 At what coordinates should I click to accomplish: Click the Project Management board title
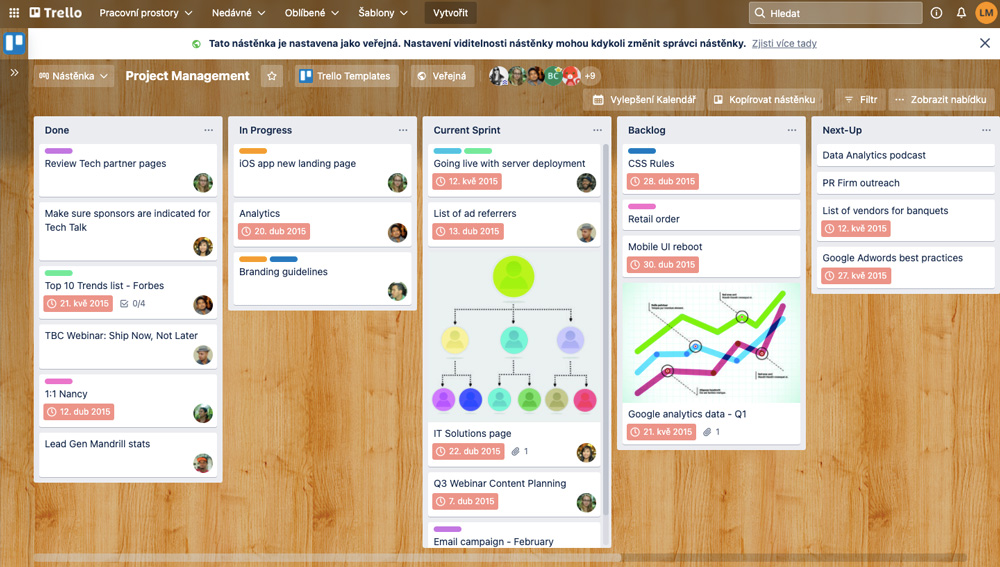coord(188,76)
